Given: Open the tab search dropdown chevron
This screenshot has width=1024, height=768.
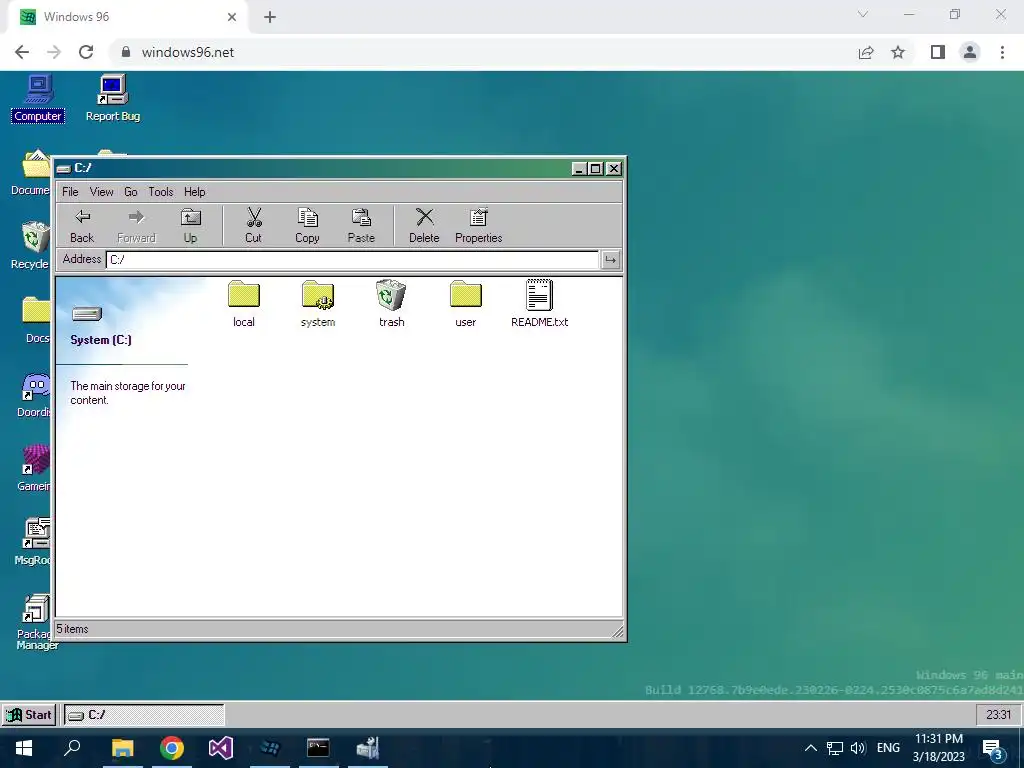Looking at the screenshot, I should tap(863, 14).
